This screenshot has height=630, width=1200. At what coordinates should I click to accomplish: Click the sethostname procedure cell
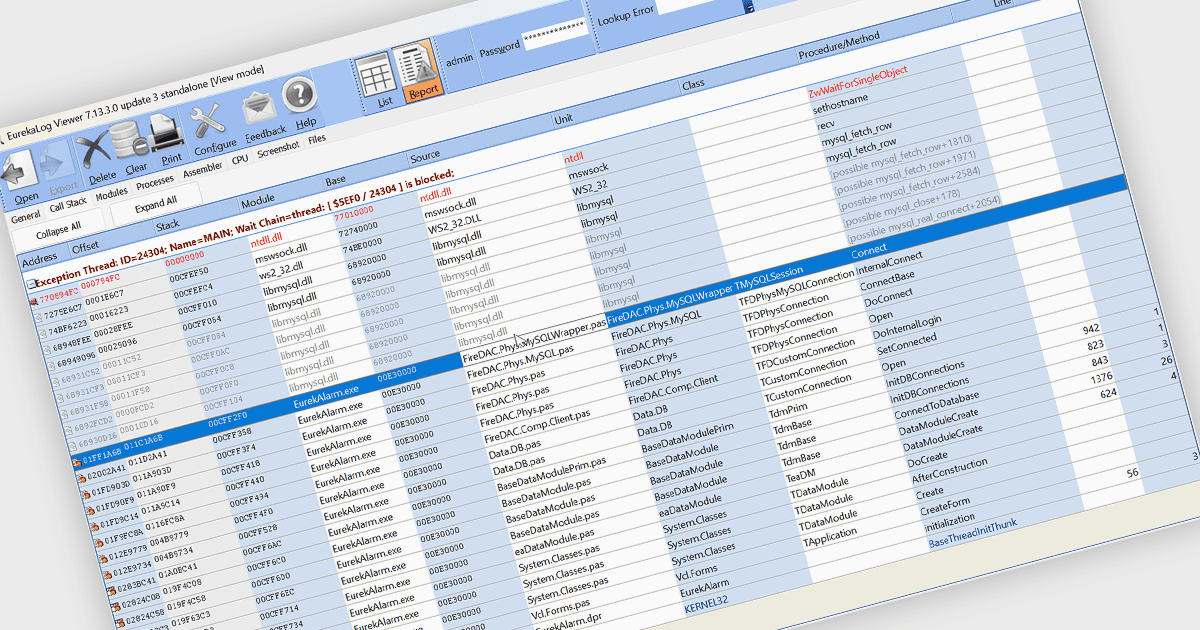(x=840, y=102)
